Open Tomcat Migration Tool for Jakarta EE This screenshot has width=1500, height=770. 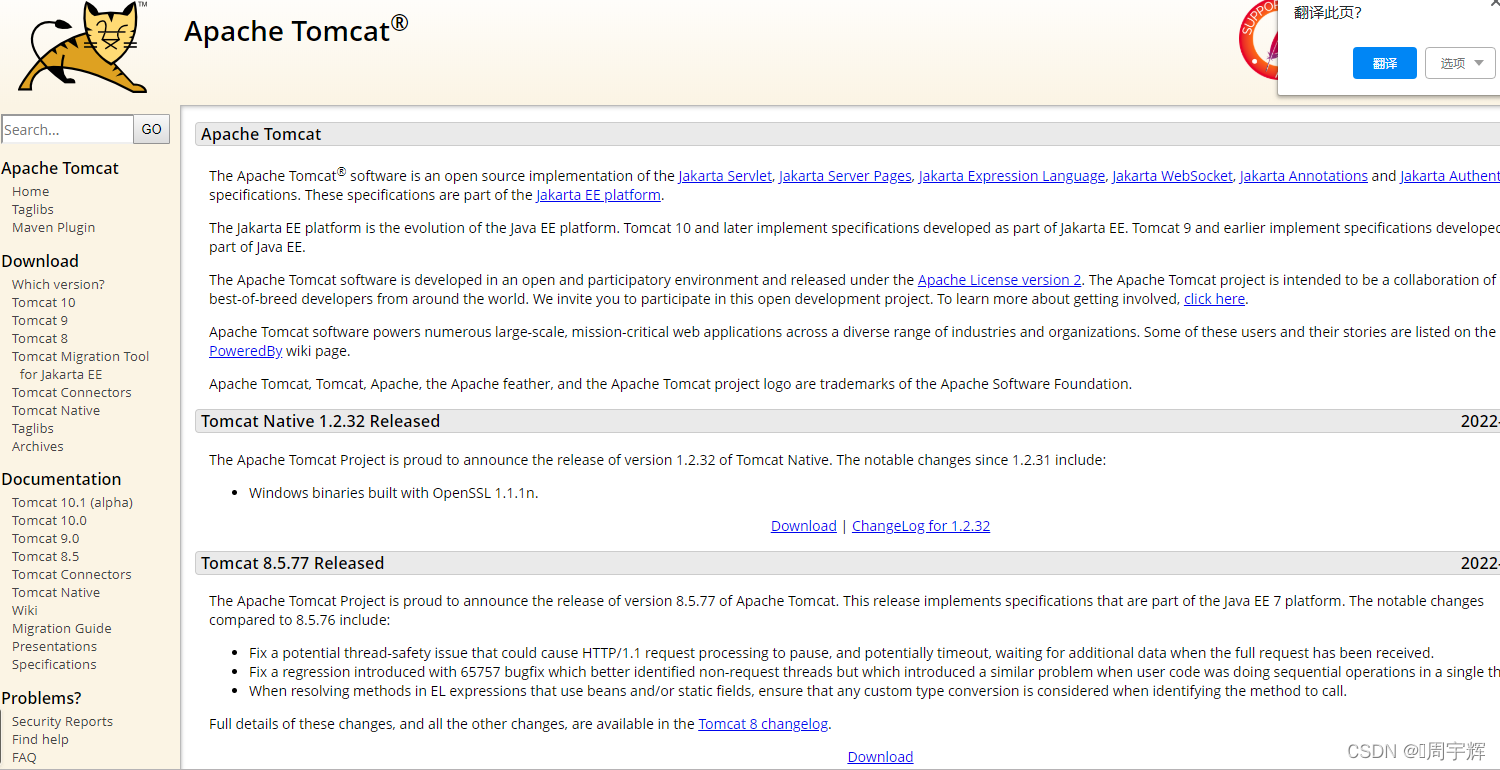[80, 366]
